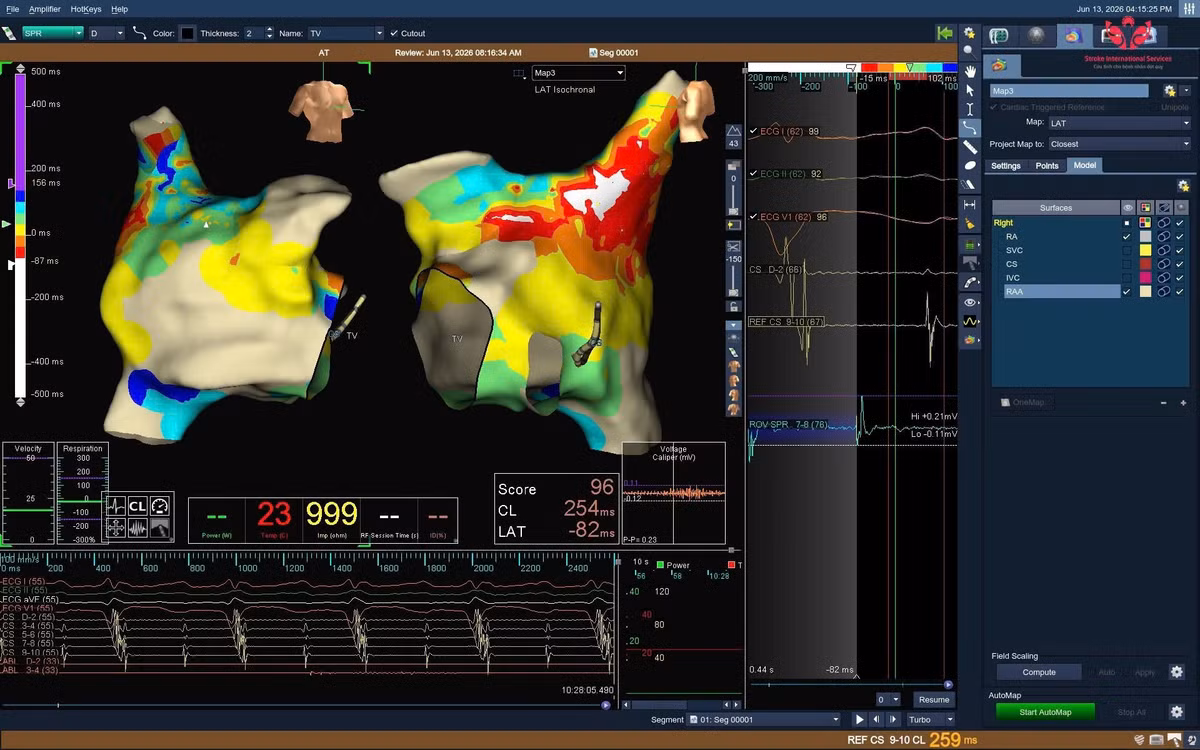Select the magnifier zoom tool

tap(969, 51)
